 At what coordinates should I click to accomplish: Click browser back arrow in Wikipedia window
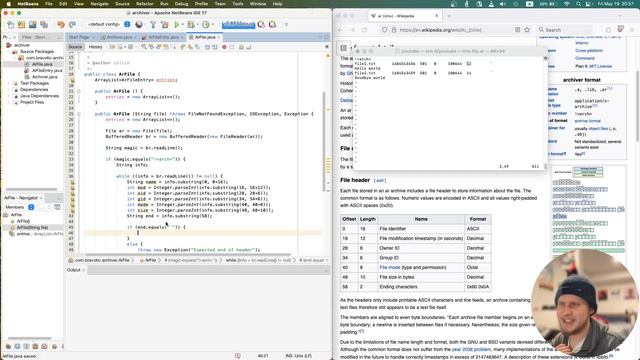click(340, 30)
